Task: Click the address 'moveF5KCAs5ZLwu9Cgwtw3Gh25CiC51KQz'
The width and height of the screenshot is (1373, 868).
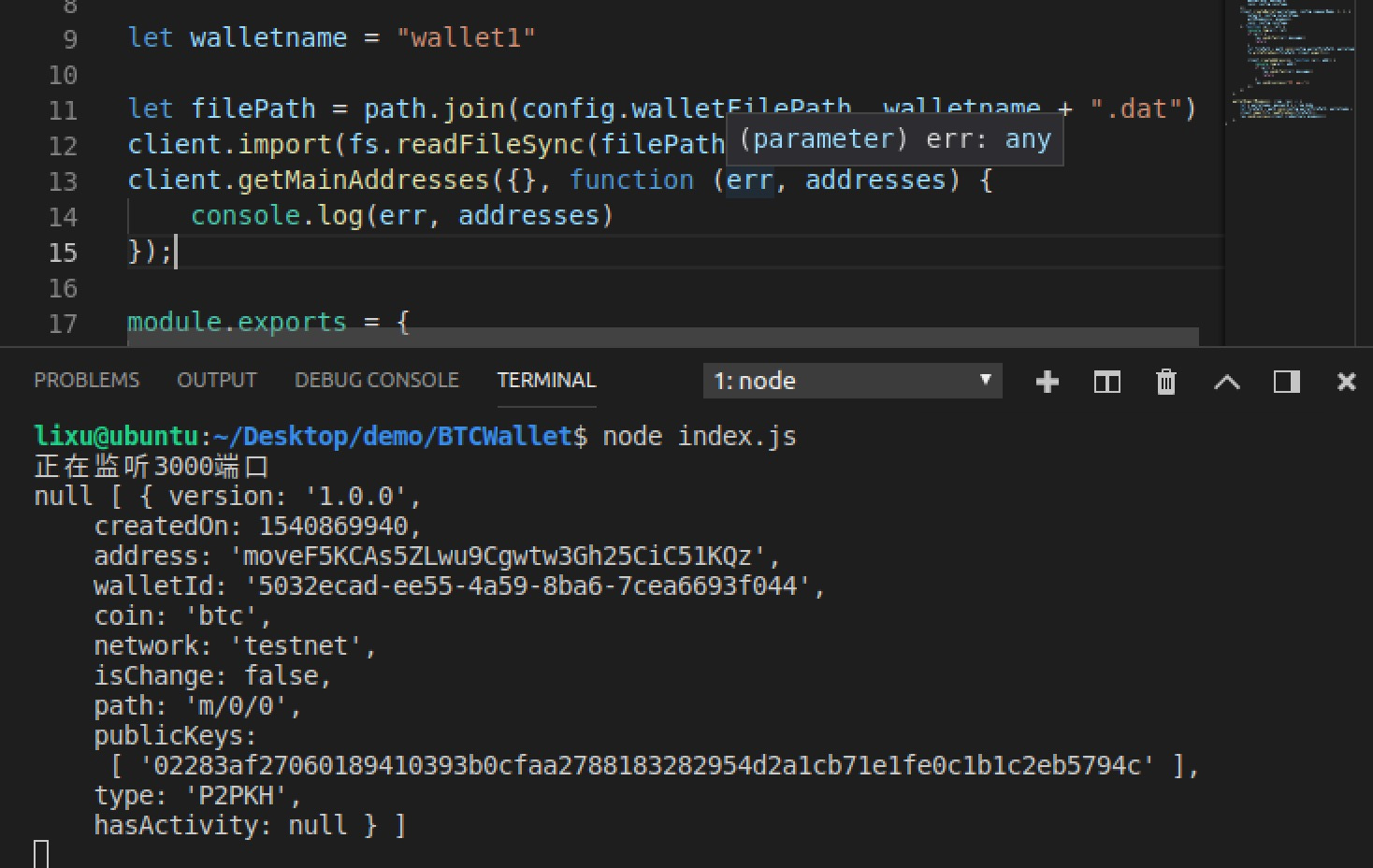Action: [x=498, y=556]
